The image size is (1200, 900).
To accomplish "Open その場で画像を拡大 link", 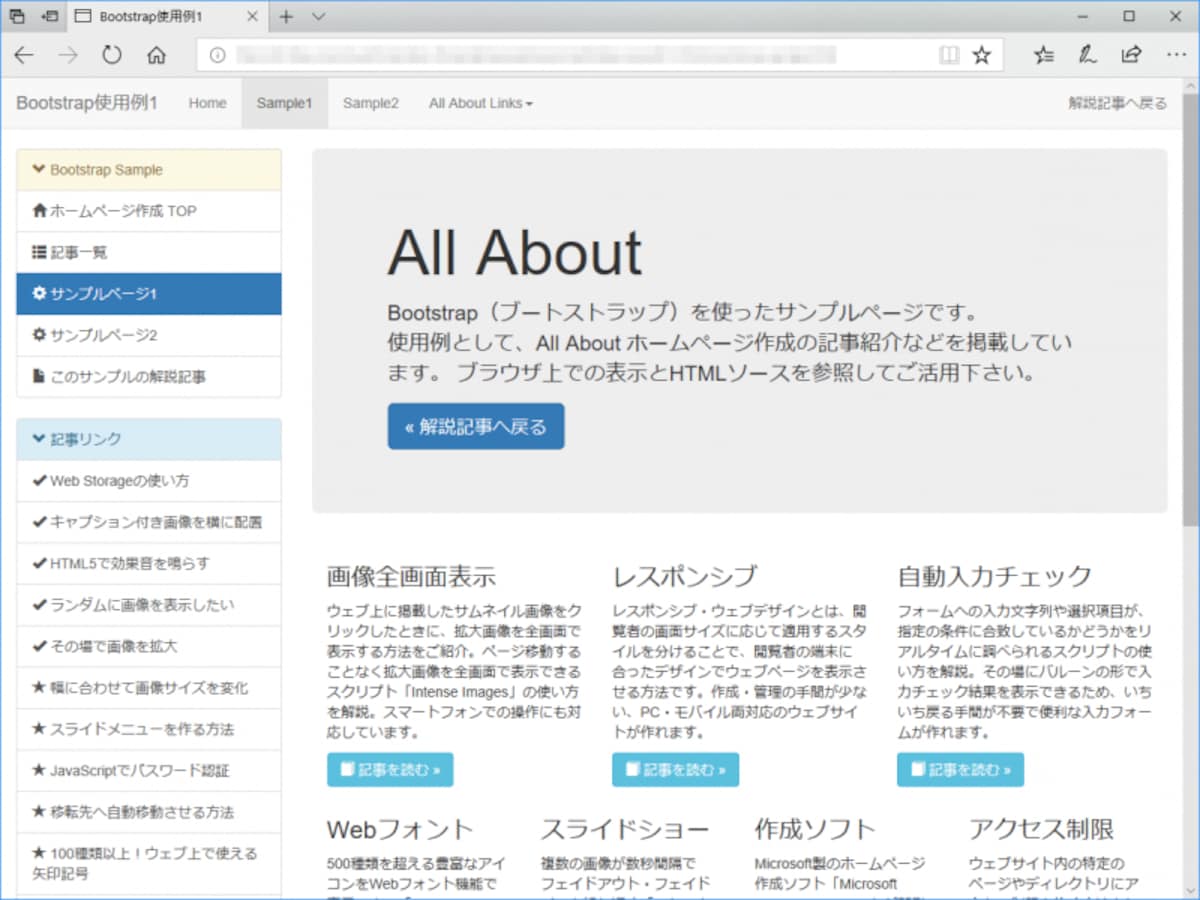I will tap(149, 646).
